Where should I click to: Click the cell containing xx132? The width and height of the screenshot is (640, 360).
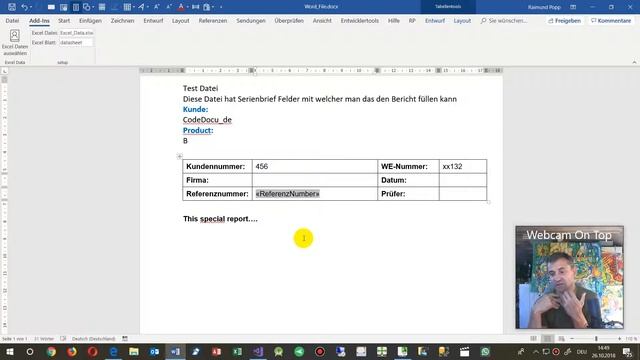[x=463, y=167]
